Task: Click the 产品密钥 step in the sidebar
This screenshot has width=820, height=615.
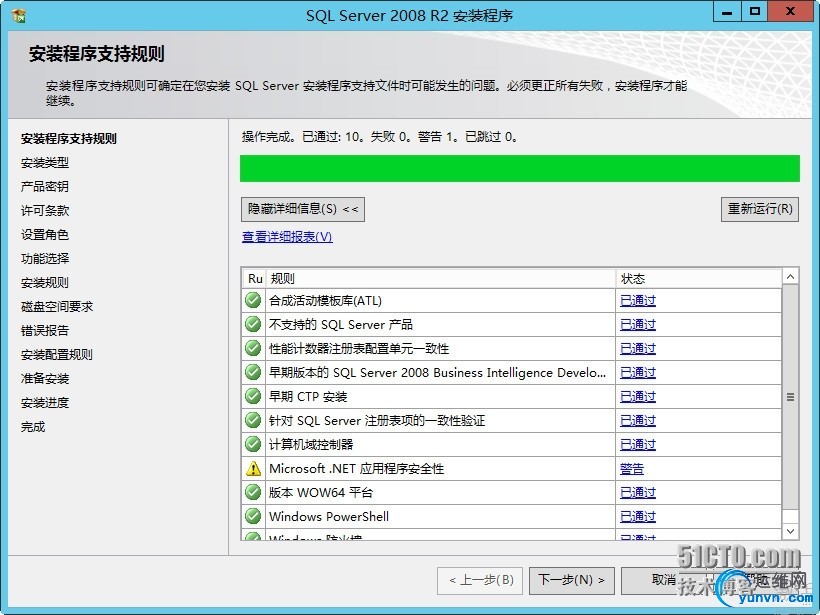Action: coord(45,187)
